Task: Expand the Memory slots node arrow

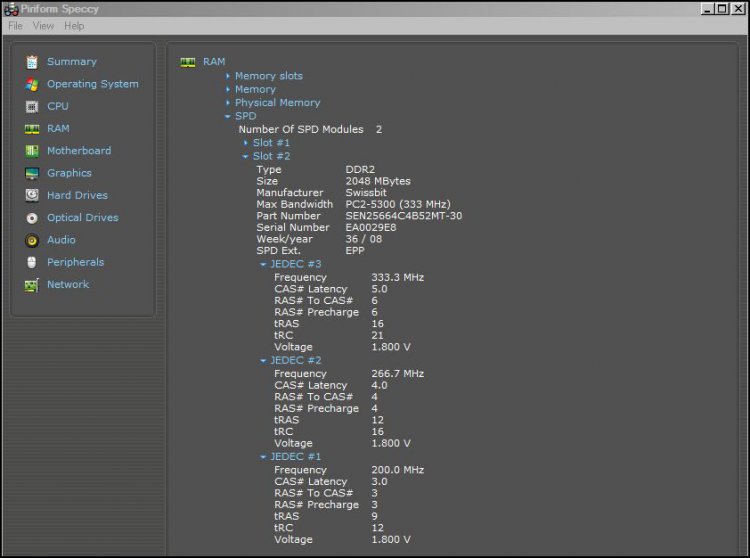Action: tap(228, 76)
